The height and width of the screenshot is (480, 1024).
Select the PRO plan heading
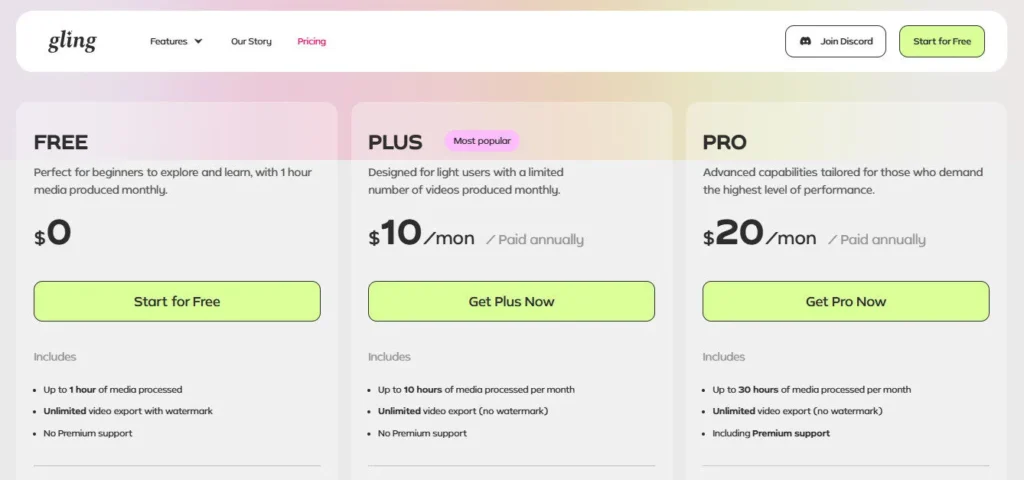pyautogui.click(x=725, y=142)
